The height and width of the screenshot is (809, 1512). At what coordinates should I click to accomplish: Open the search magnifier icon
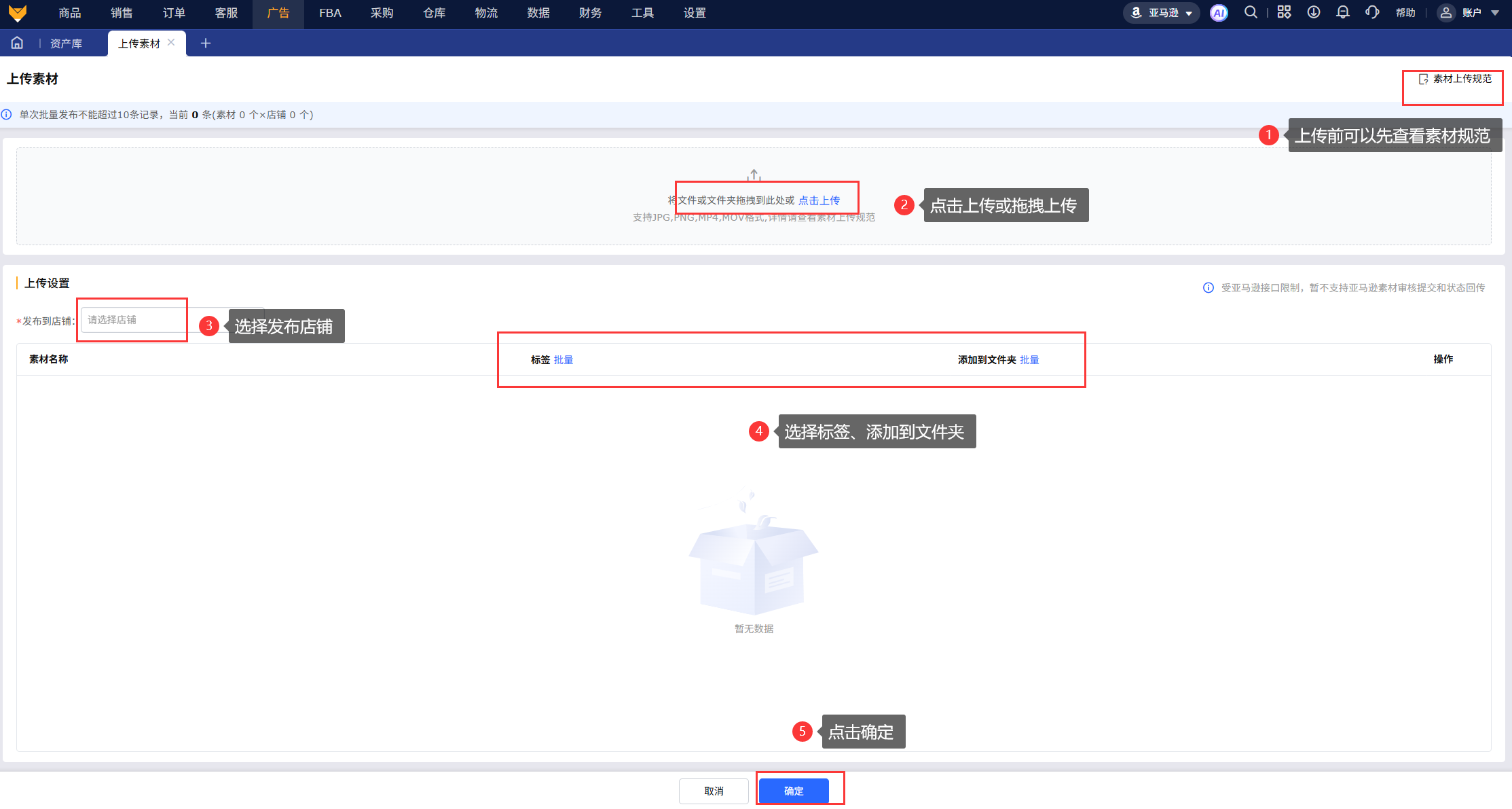click(1250, 12)
